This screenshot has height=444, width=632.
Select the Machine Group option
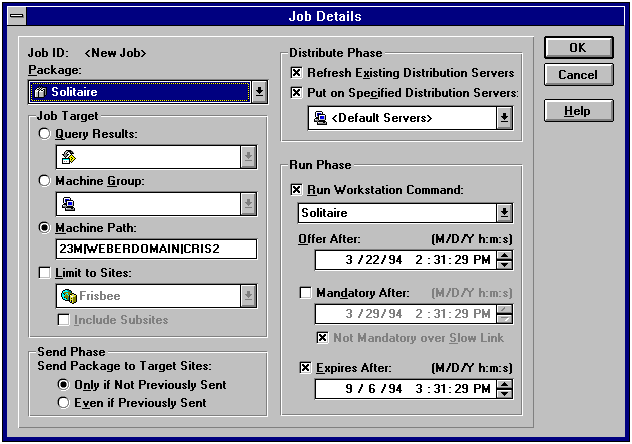[x=43, y=181]
